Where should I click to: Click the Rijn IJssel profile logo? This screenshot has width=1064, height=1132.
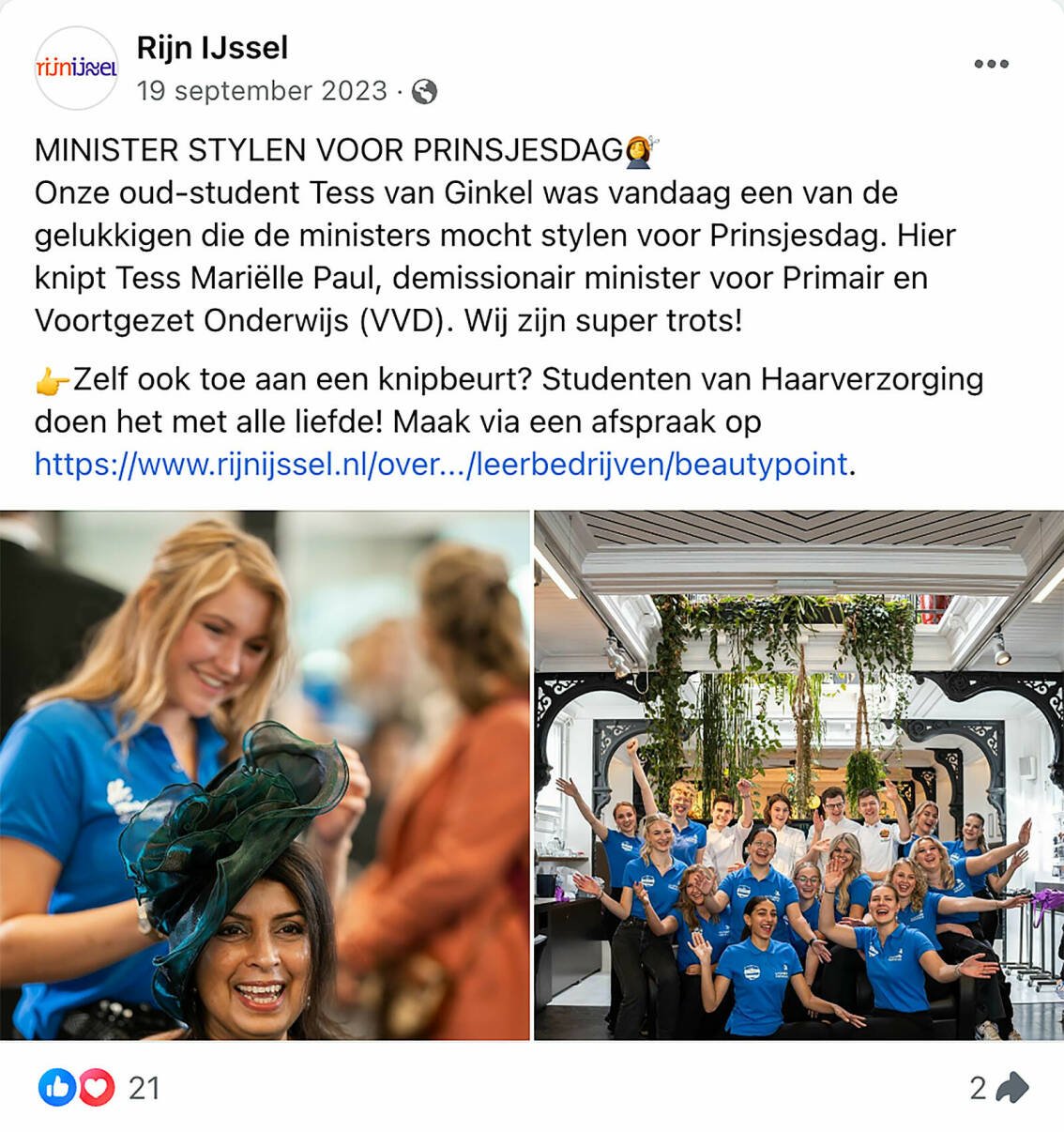click(76, 68)
